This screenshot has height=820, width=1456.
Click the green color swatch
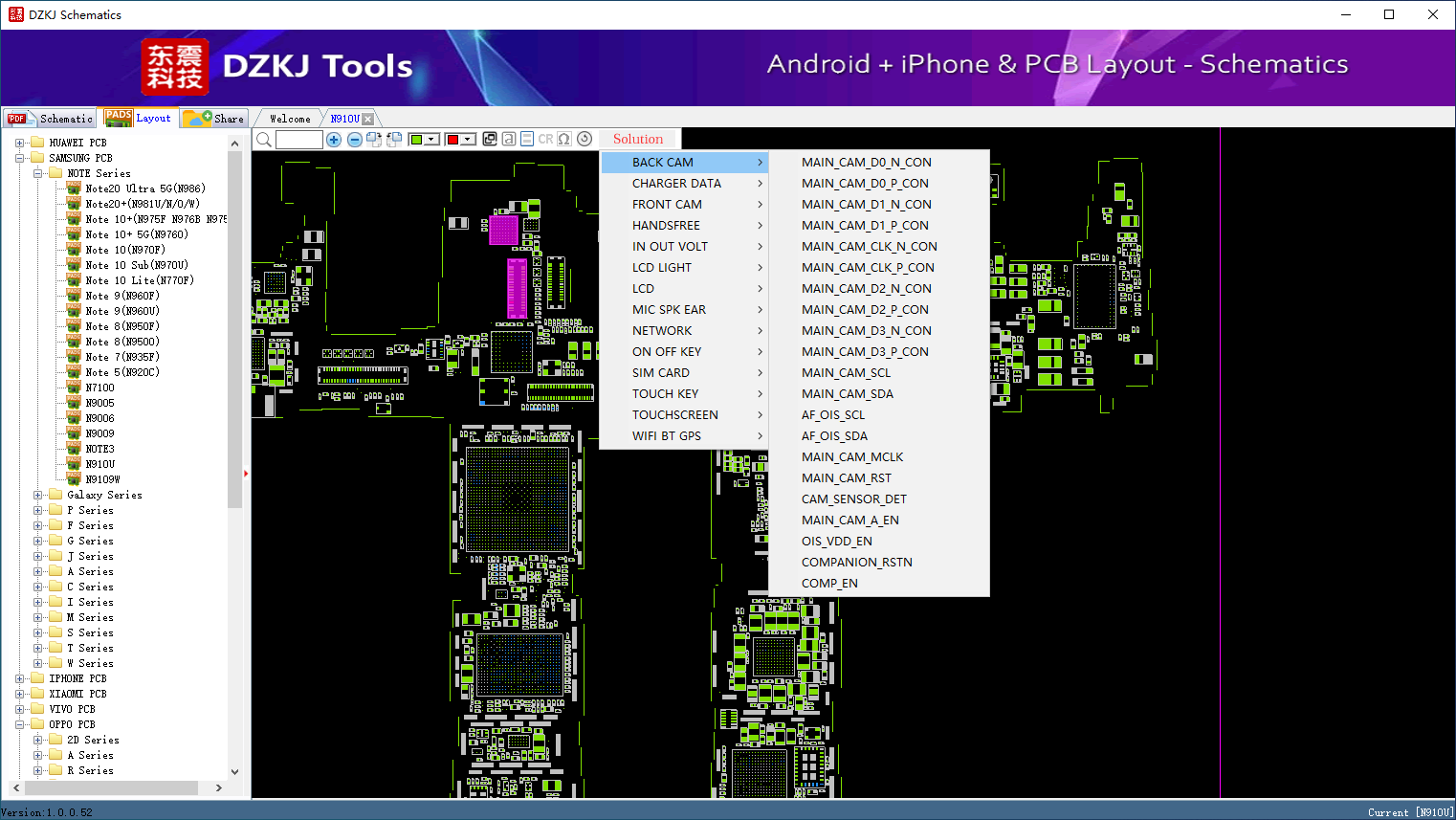[x=416, y=140]
